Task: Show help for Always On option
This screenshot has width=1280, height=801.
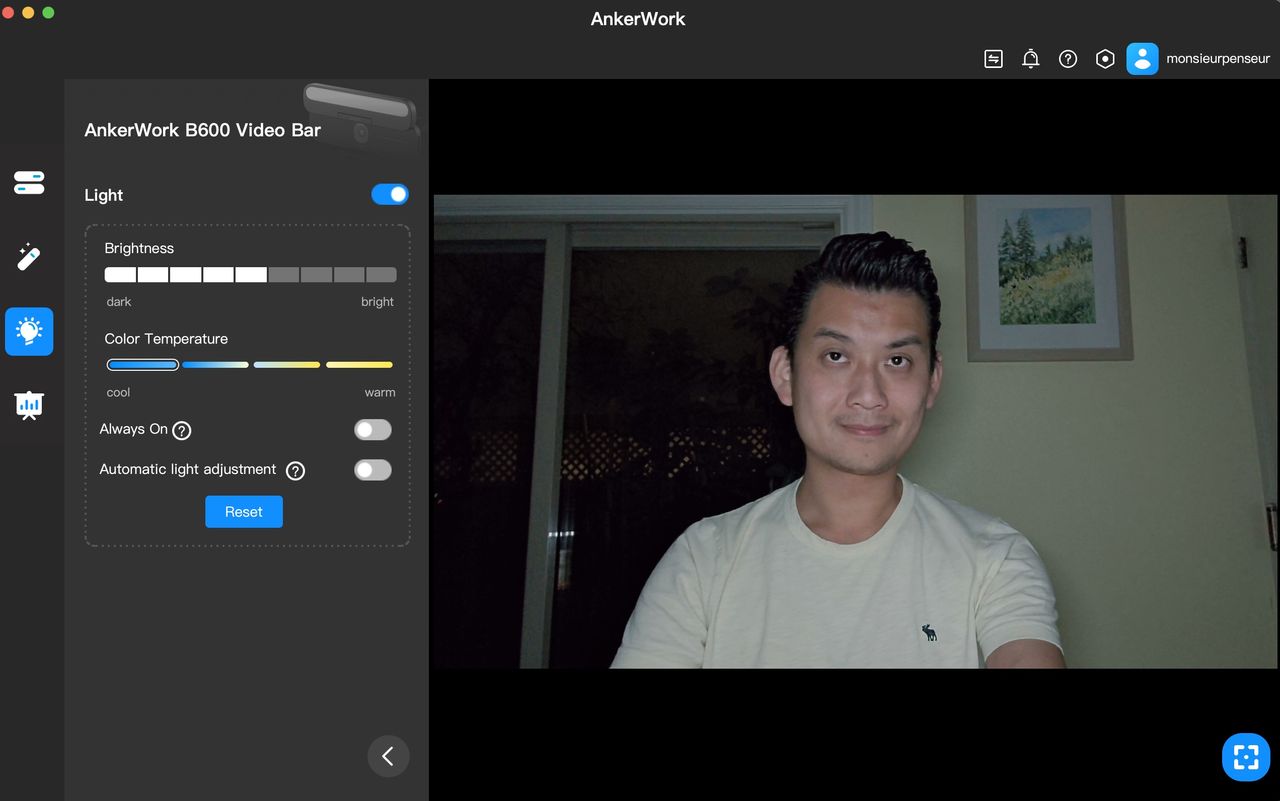Action: [x=181, y=431]
